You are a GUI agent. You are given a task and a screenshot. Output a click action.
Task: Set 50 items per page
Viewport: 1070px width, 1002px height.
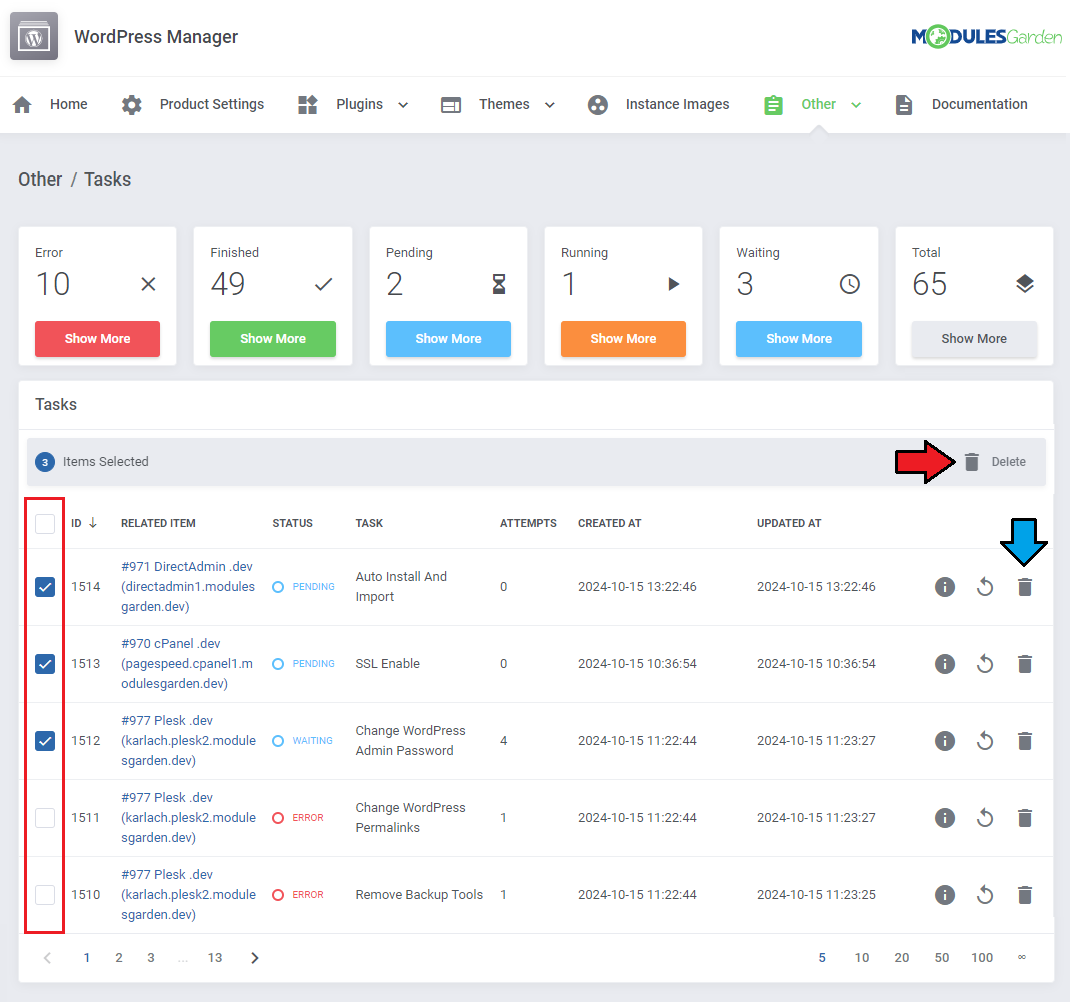(942, 958)
